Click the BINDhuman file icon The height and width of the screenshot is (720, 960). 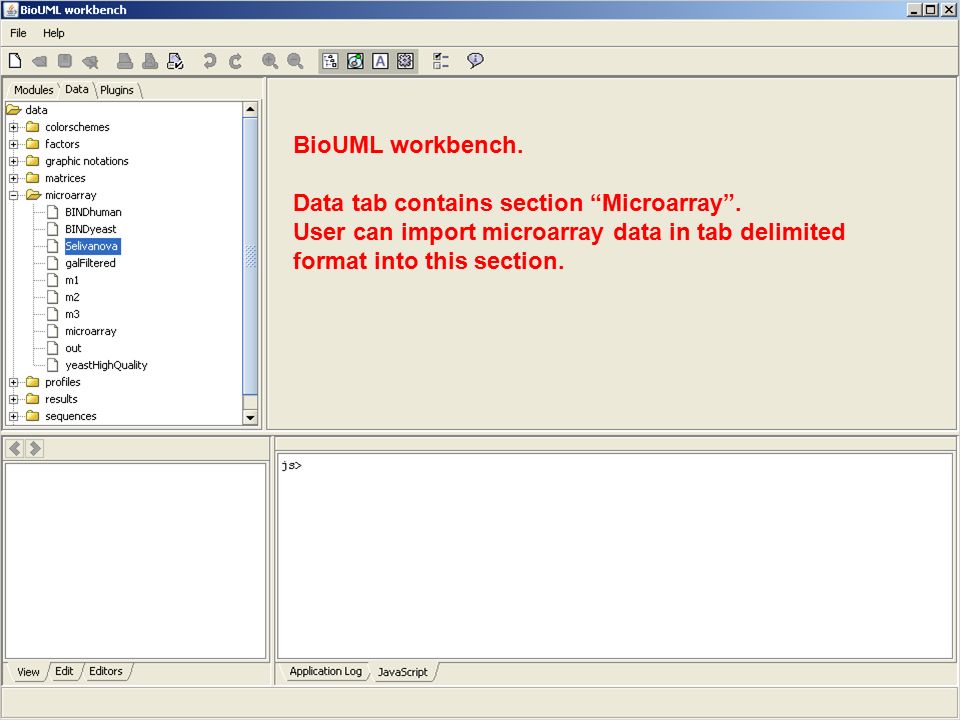tap(53, 212)
